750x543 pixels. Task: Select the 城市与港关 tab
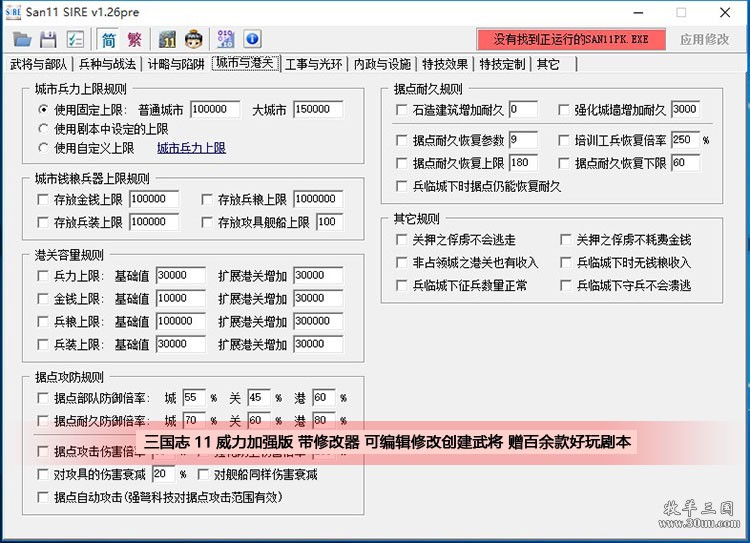pyautogui.click(x=245, y=63)
